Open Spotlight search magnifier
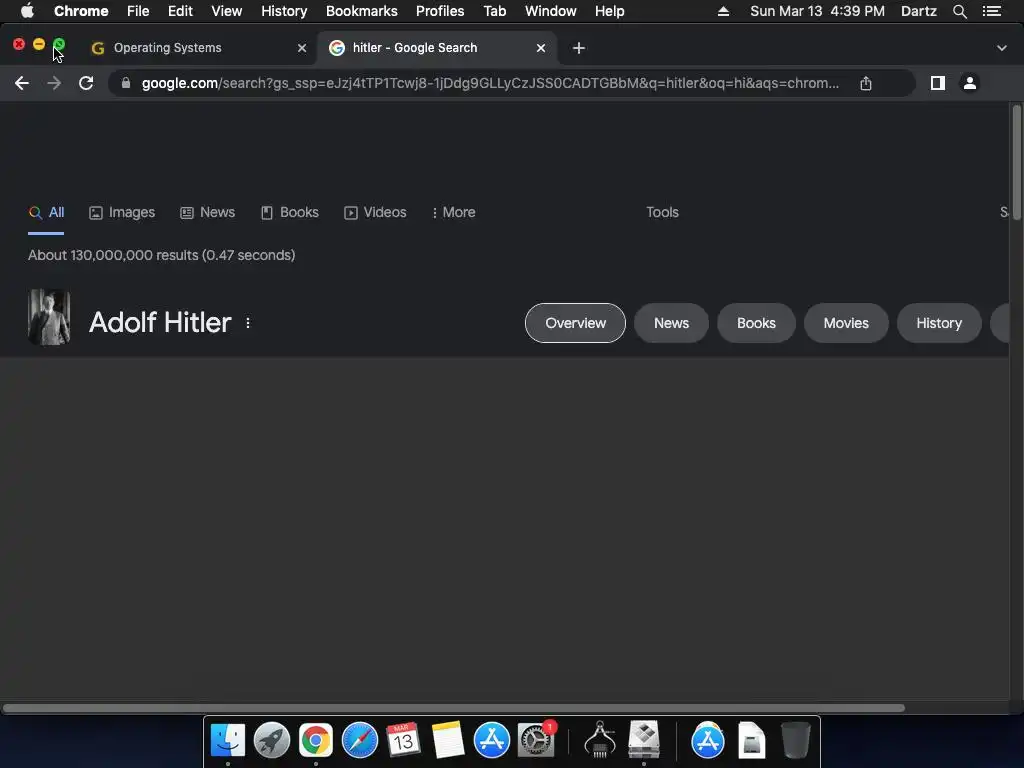This screenshot has width=1024, height=768. click(x=959, y=11)
